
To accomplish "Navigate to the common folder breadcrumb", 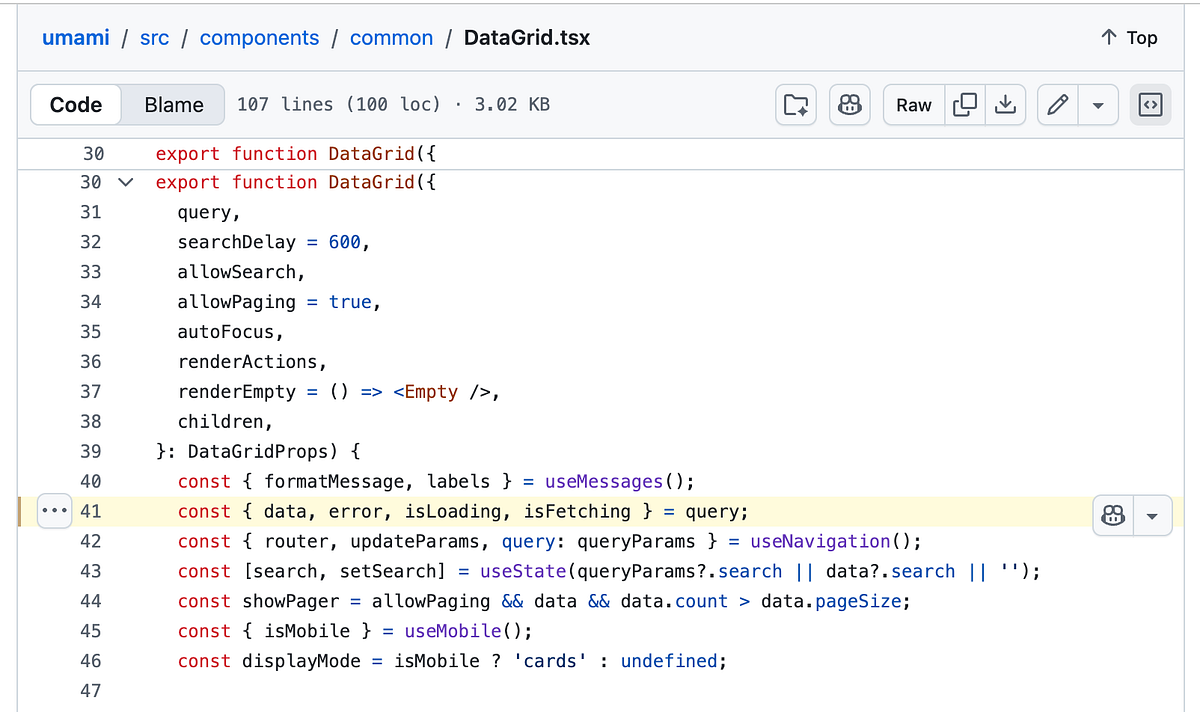I will click(391, 38).
